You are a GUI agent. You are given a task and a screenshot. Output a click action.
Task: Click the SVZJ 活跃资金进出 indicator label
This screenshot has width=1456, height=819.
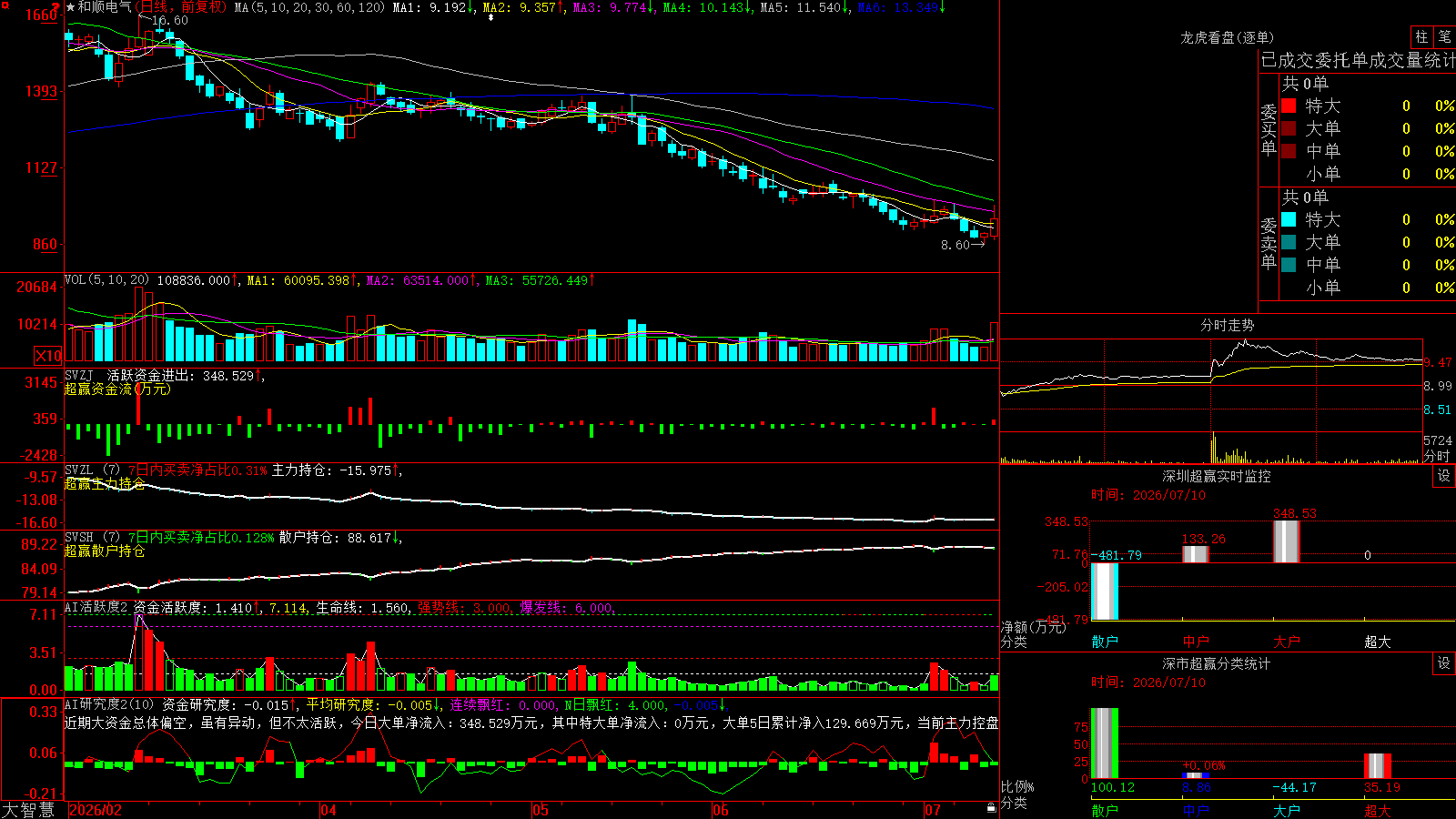(x=130, y=375)
